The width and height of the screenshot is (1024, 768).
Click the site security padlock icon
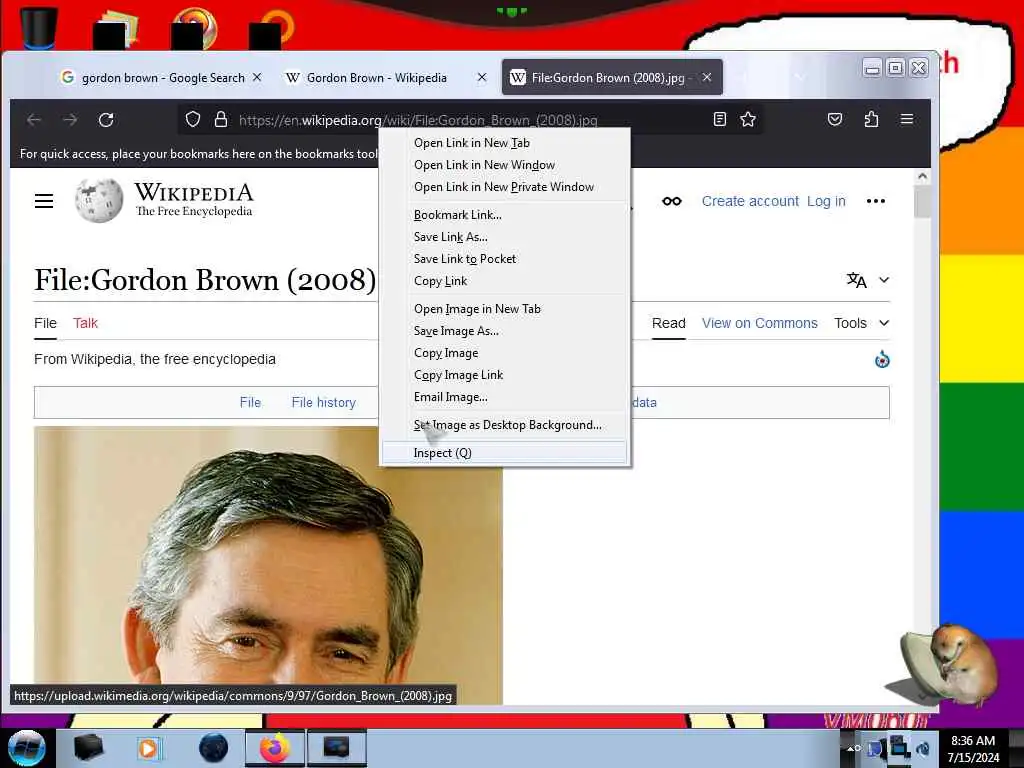tap(221, 120)
